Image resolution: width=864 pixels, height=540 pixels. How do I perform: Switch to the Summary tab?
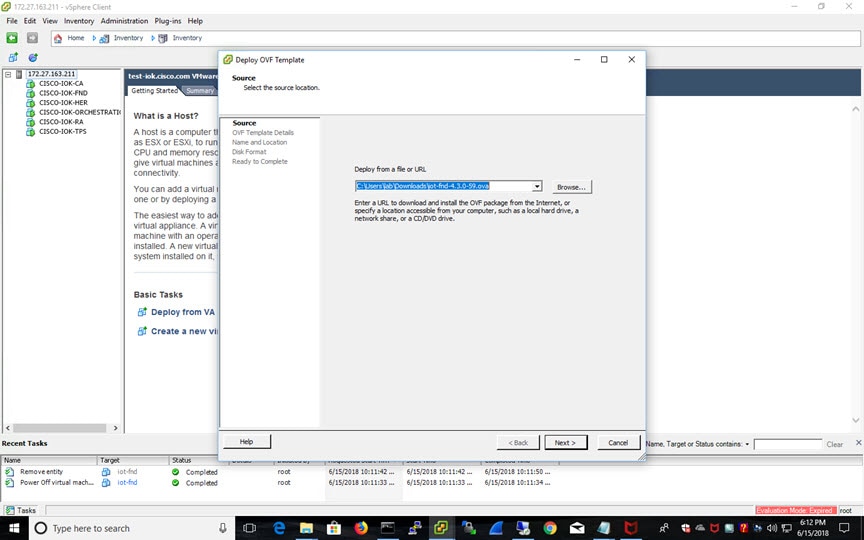pyautogui.click(x=199, y=91)
